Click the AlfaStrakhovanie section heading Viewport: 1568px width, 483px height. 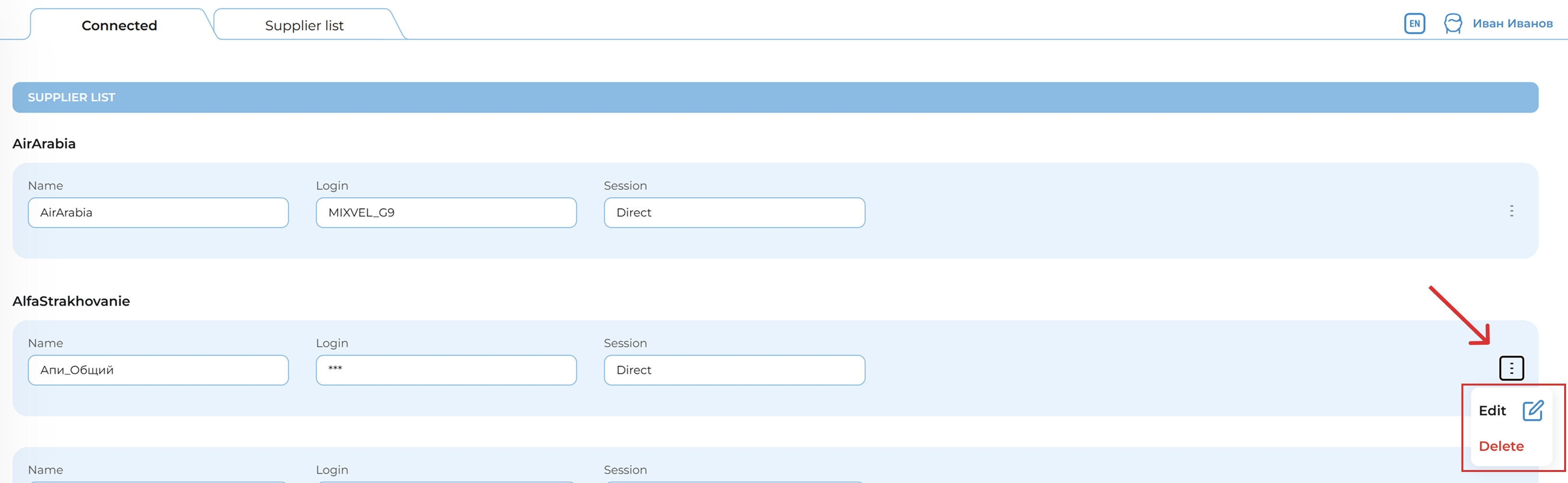71,301
